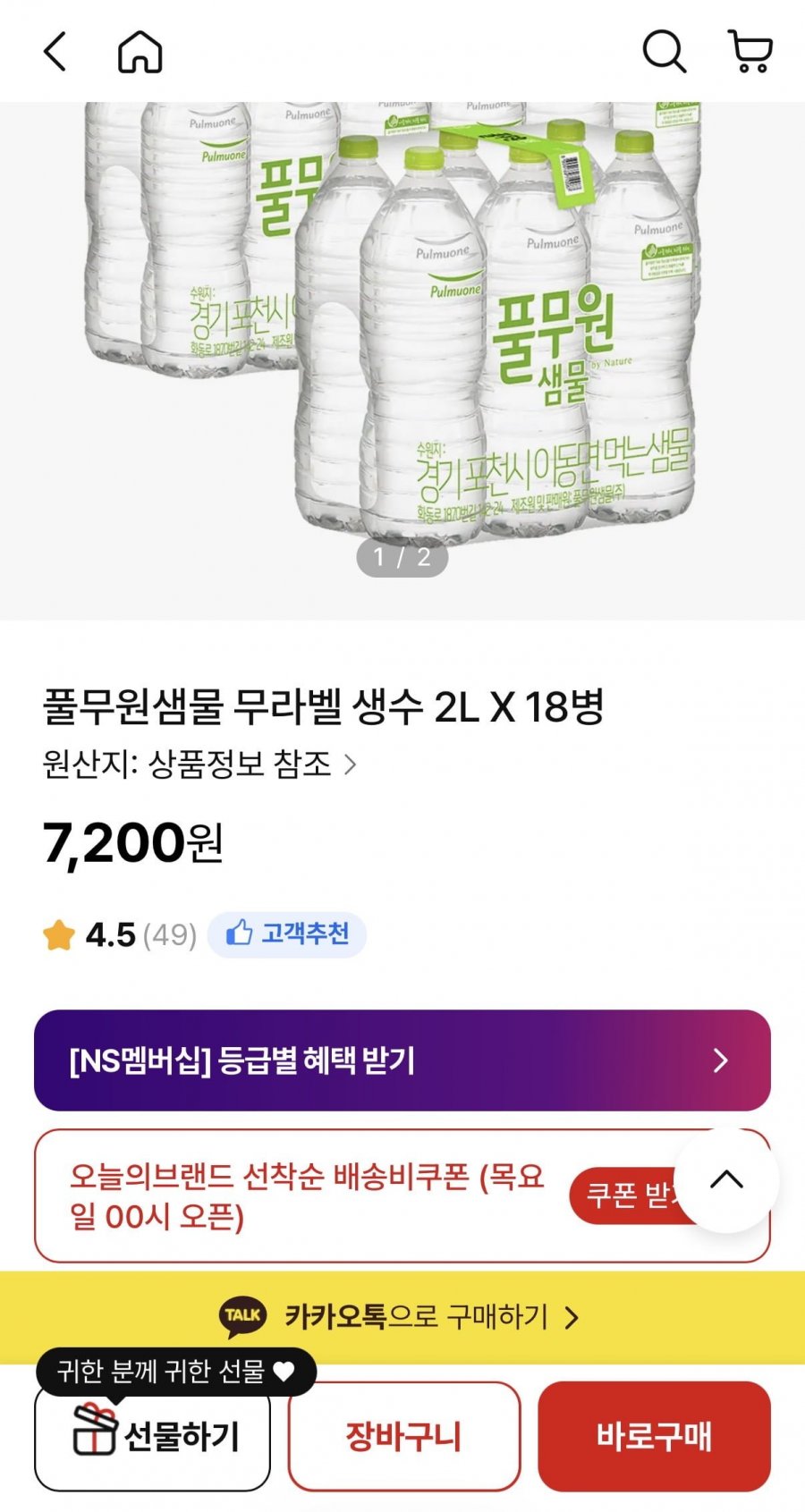Tap the 귀한 분께 귀한 선물 tooltip
805x1512 pixels.
175,1371
